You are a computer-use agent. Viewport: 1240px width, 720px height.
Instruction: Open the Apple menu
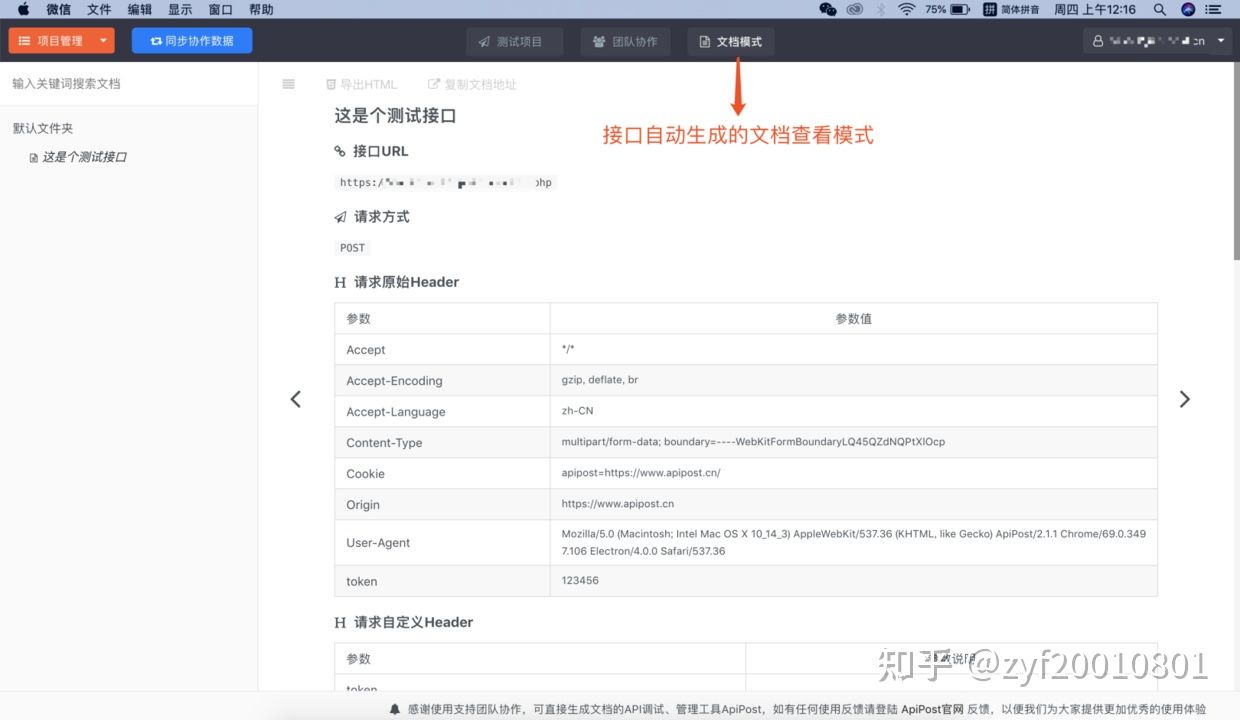pos(23,9)
